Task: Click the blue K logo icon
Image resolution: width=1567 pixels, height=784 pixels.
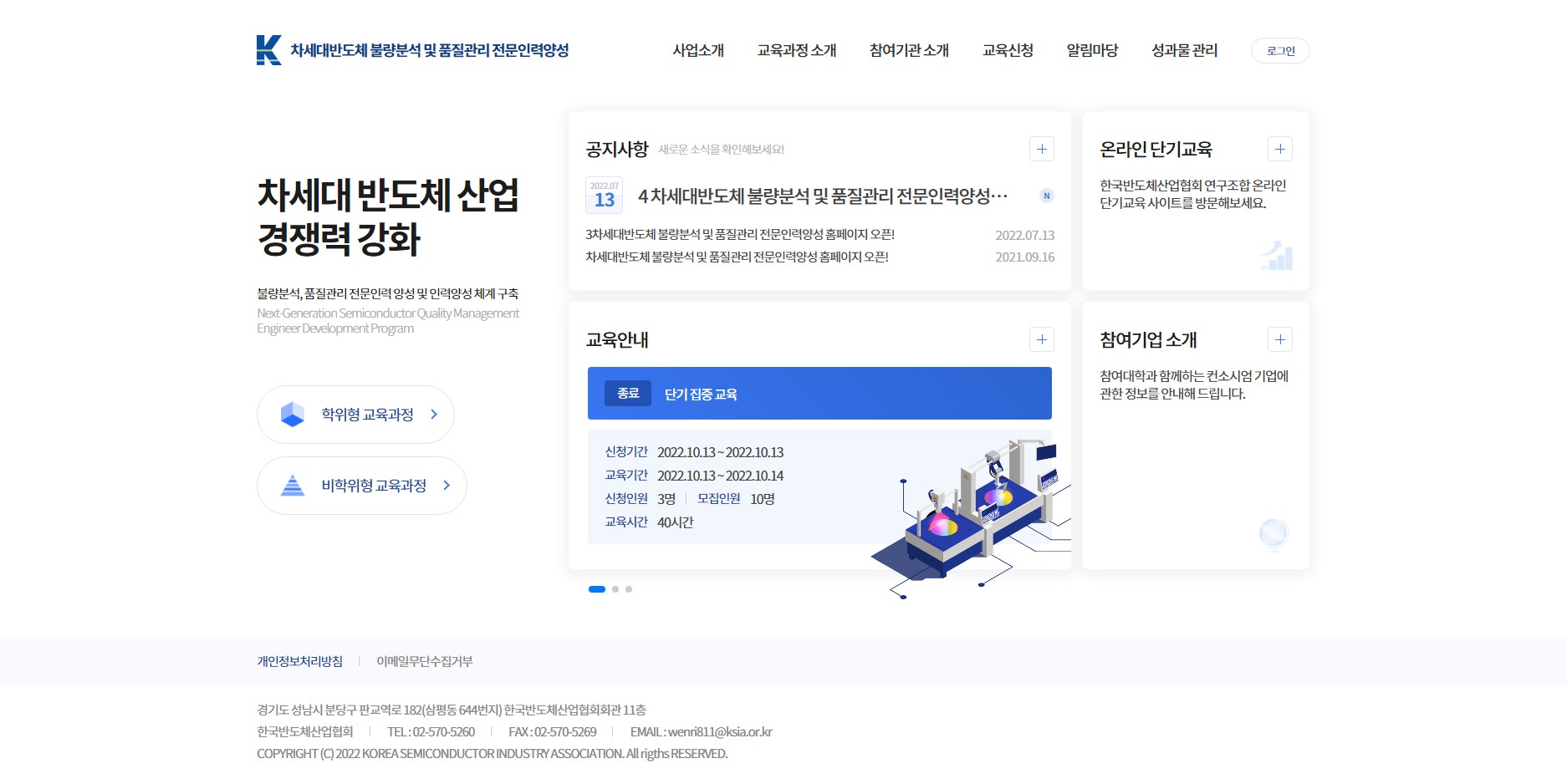Action: [268, 50]
